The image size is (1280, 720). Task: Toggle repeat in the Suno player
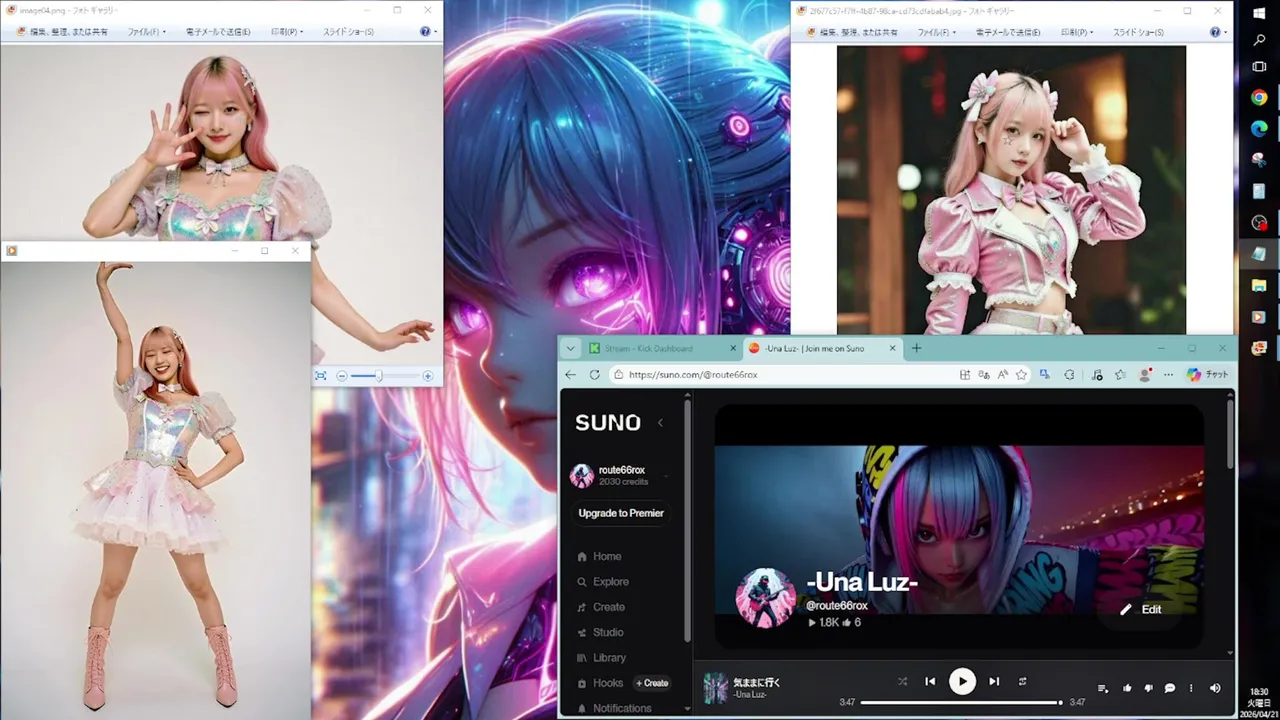(x=1022, y=681)
